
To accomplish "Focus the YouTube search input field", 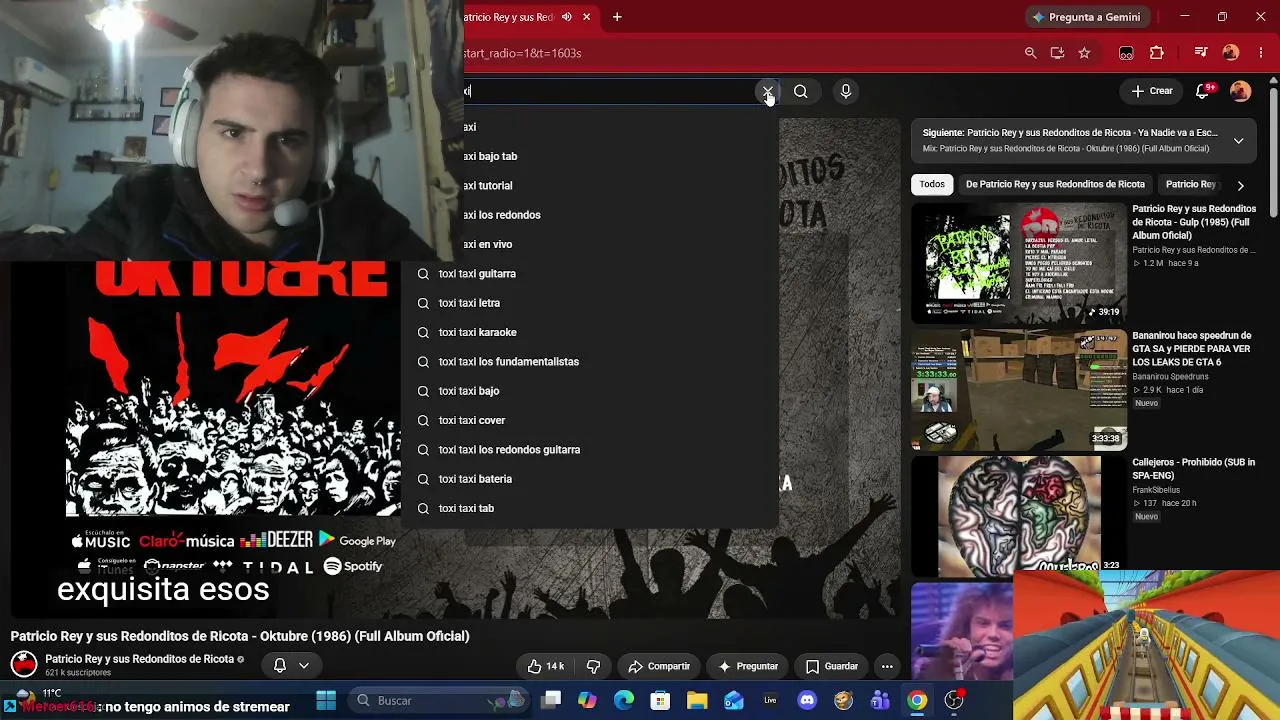I will [610, 91].
